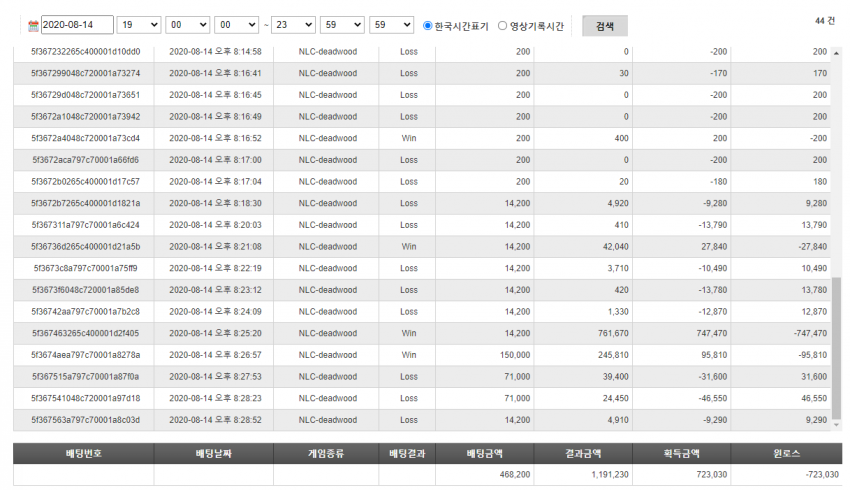Click the total win-loss -723,030
Viewport: 850px width, 490px height.
point(822,474)
